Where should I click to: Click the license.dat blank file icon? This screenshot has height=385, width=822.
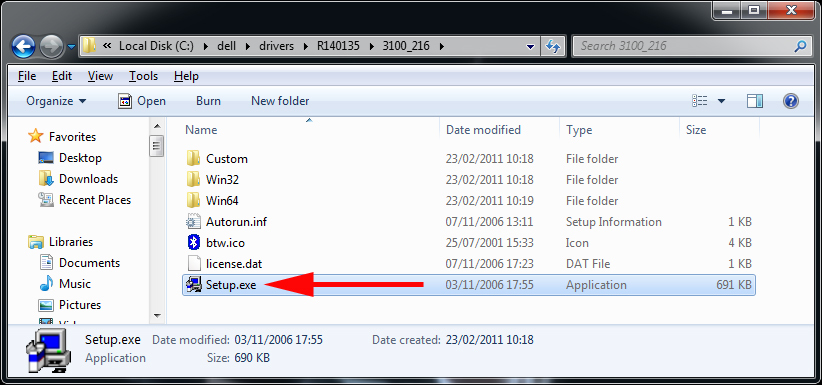point(193,263)
